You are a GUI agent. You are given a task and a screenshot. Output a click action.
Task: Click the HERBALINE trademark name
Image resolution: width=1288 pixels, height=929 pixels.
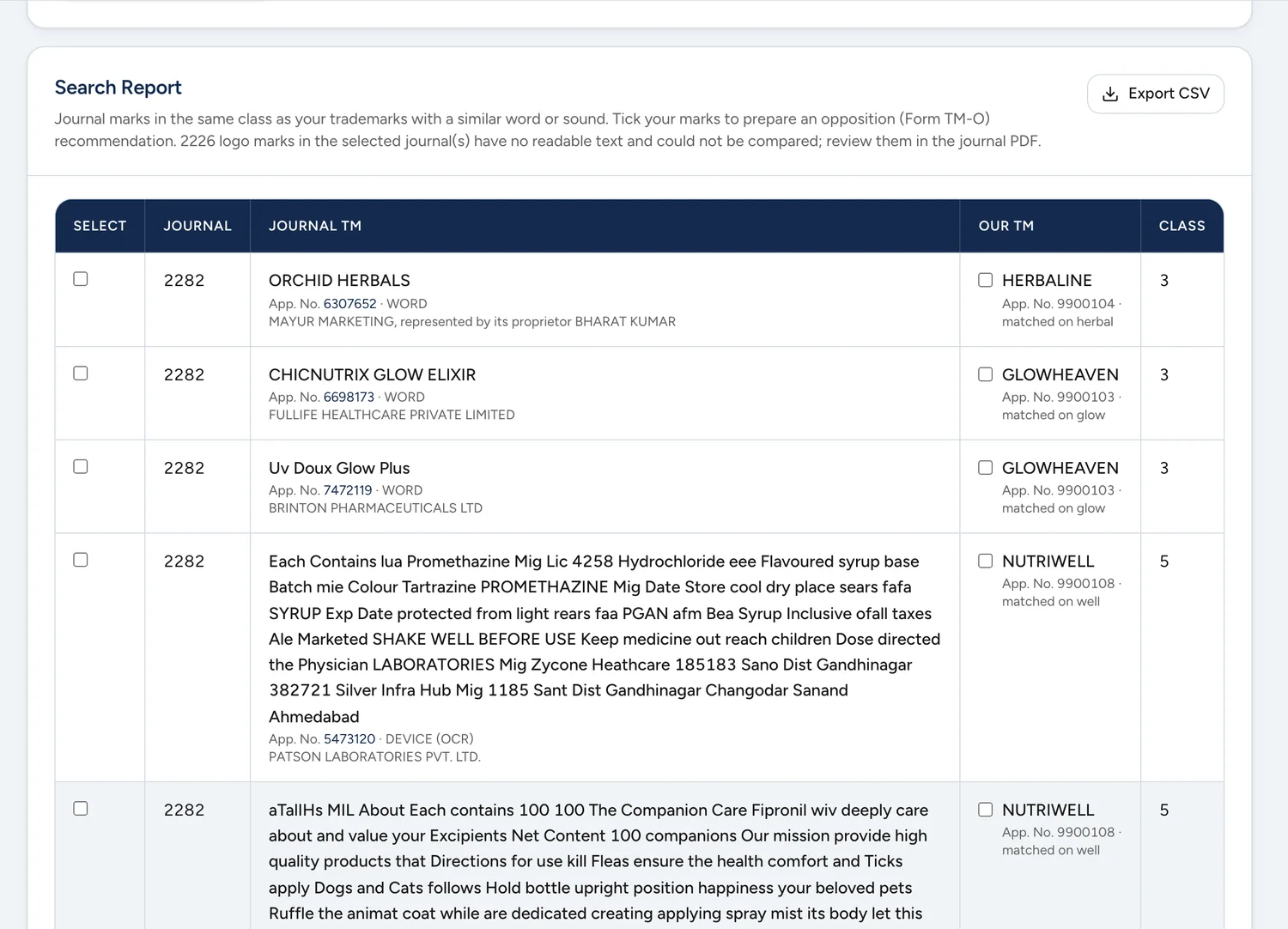pyautogui.click(x=1047, y=281)
